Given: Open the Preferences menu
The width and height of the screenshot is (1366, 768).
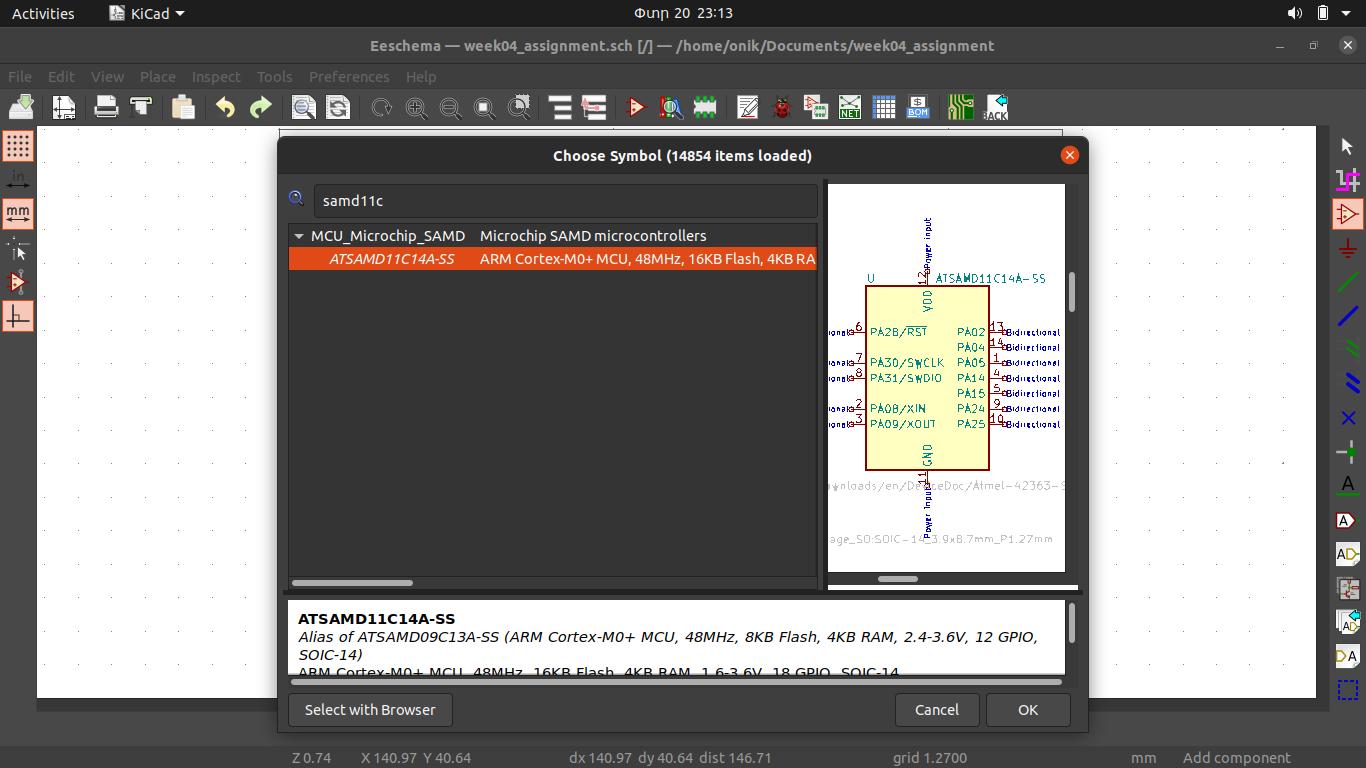Looking at the screenshot, I should tap(349, 76).
